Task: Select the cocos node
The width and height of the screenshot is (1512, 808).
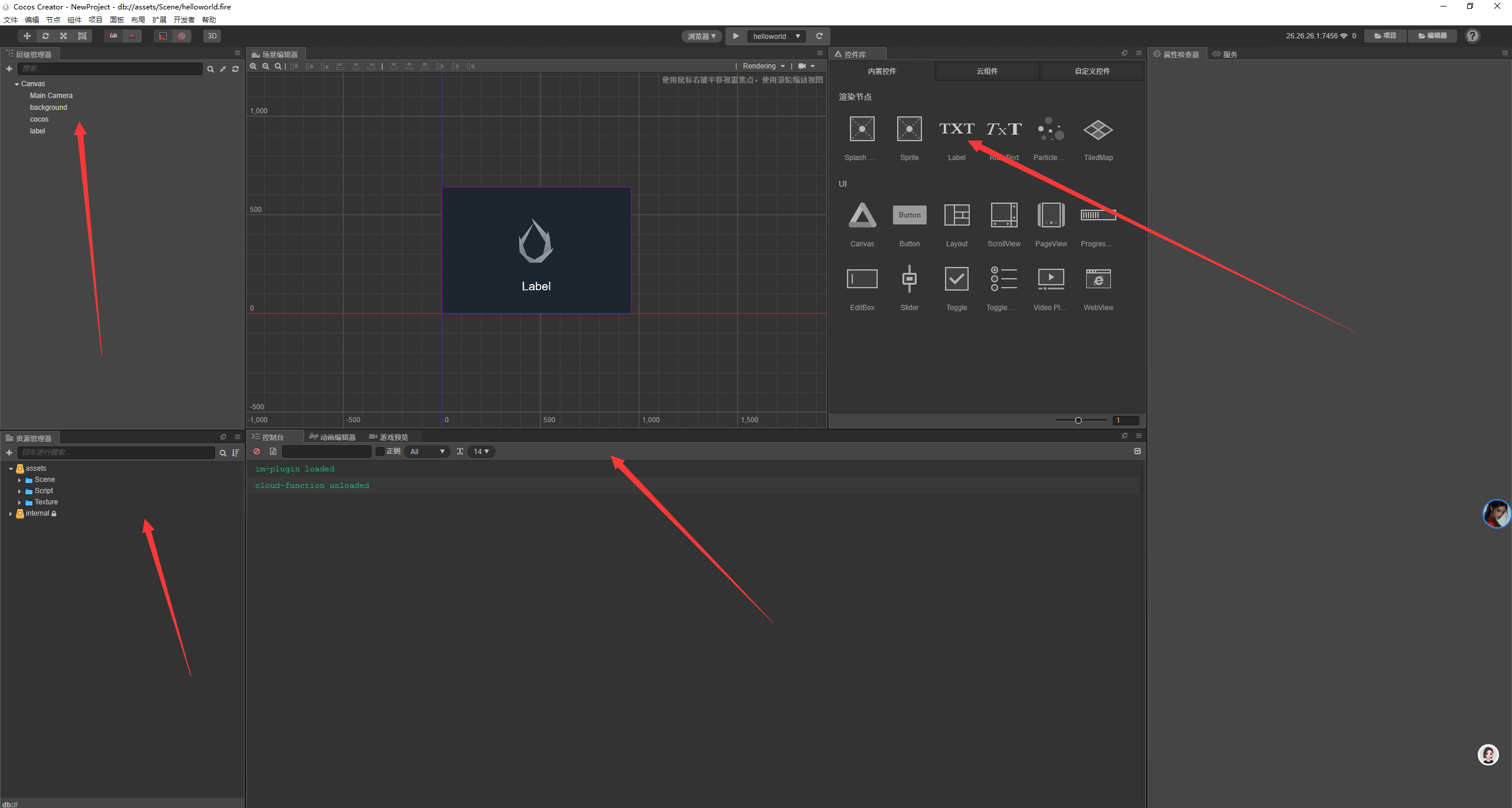Action: 39,119
